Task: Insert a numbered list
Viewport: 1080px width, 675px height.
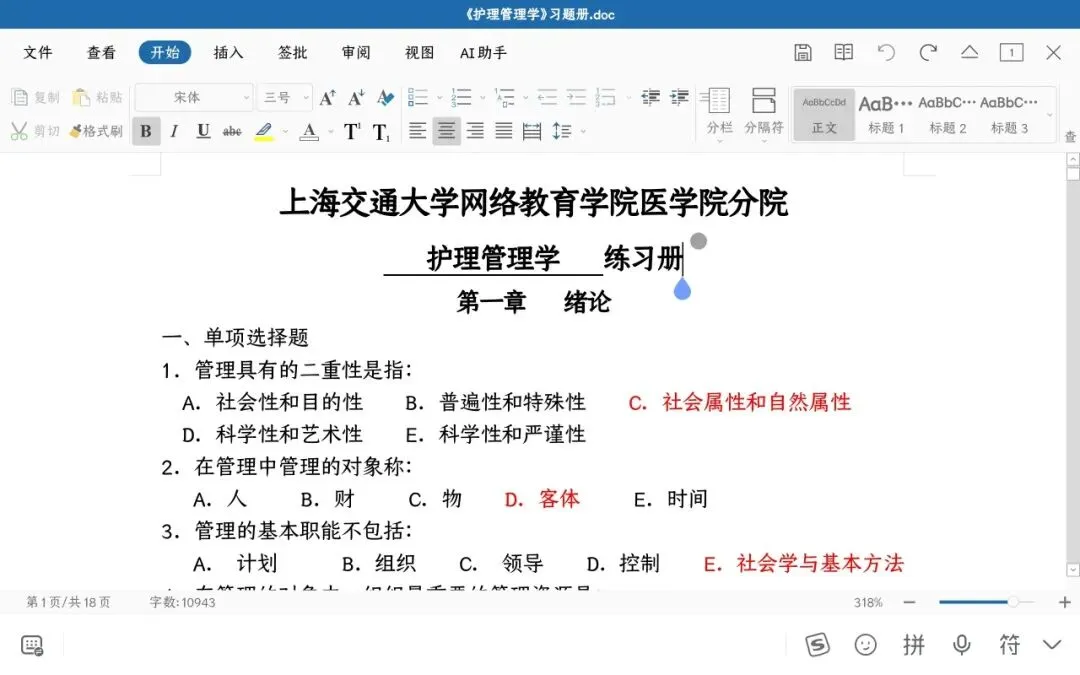Action: [461, 97]
